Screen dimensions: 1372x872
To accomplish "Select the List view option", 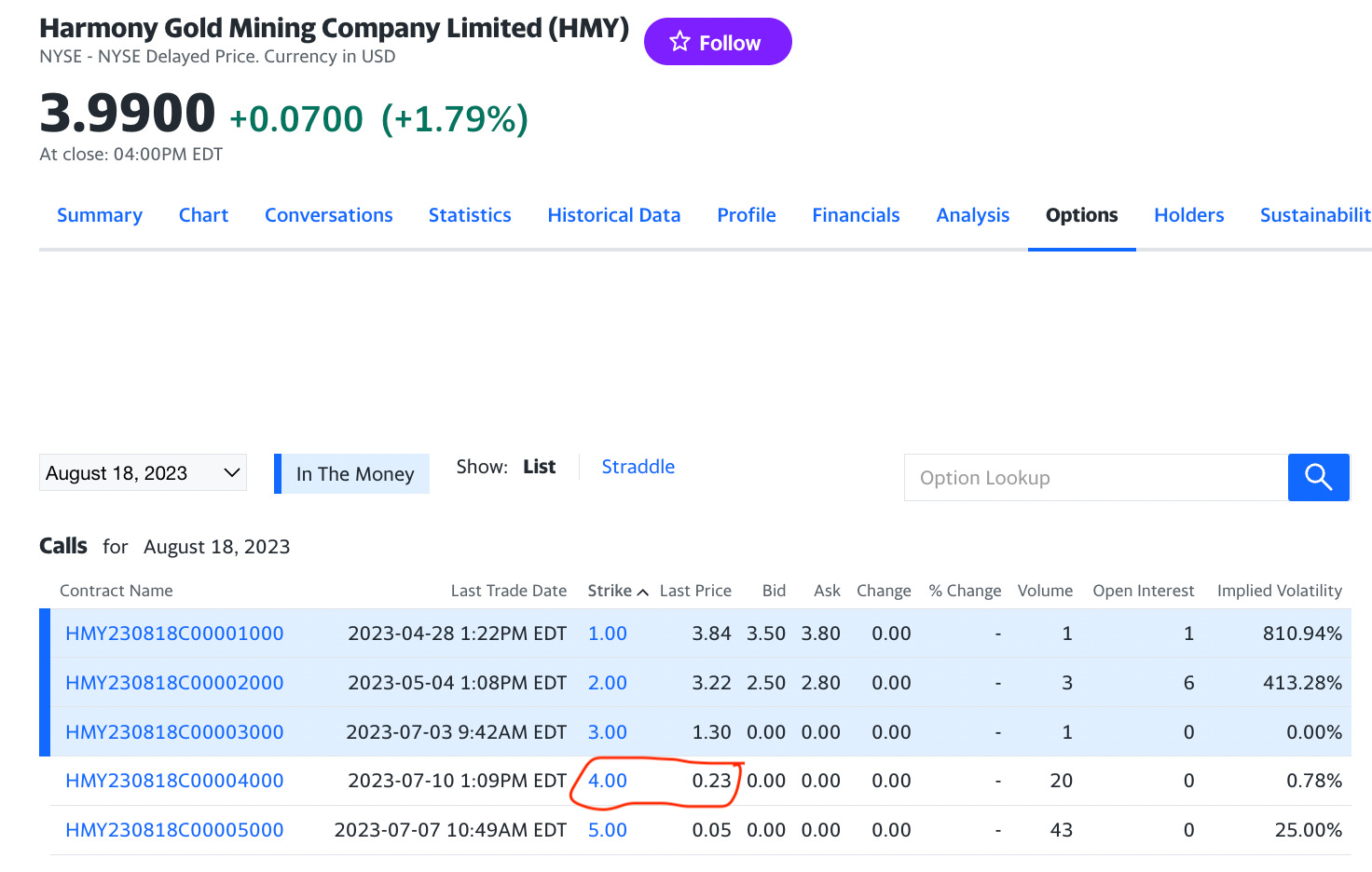I will point(539,467).
